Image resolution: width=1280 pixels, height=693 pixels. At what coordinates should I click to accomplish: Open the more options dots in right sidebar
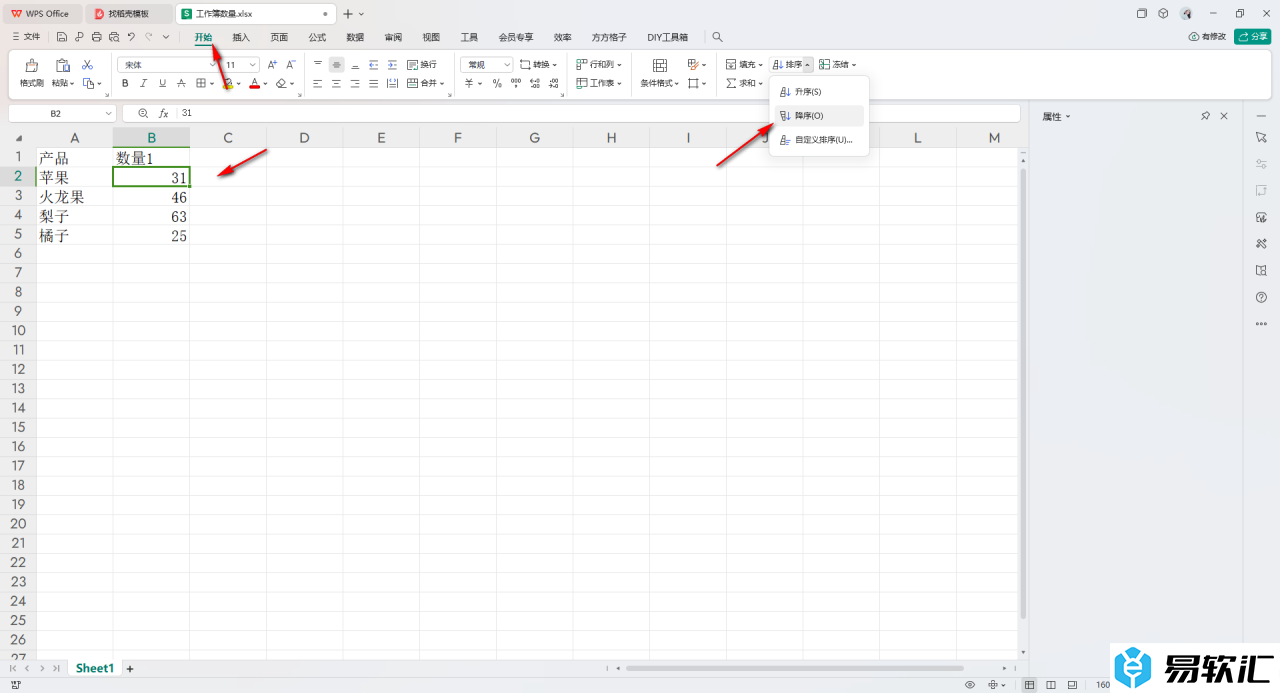click(x=1261, y=324)
